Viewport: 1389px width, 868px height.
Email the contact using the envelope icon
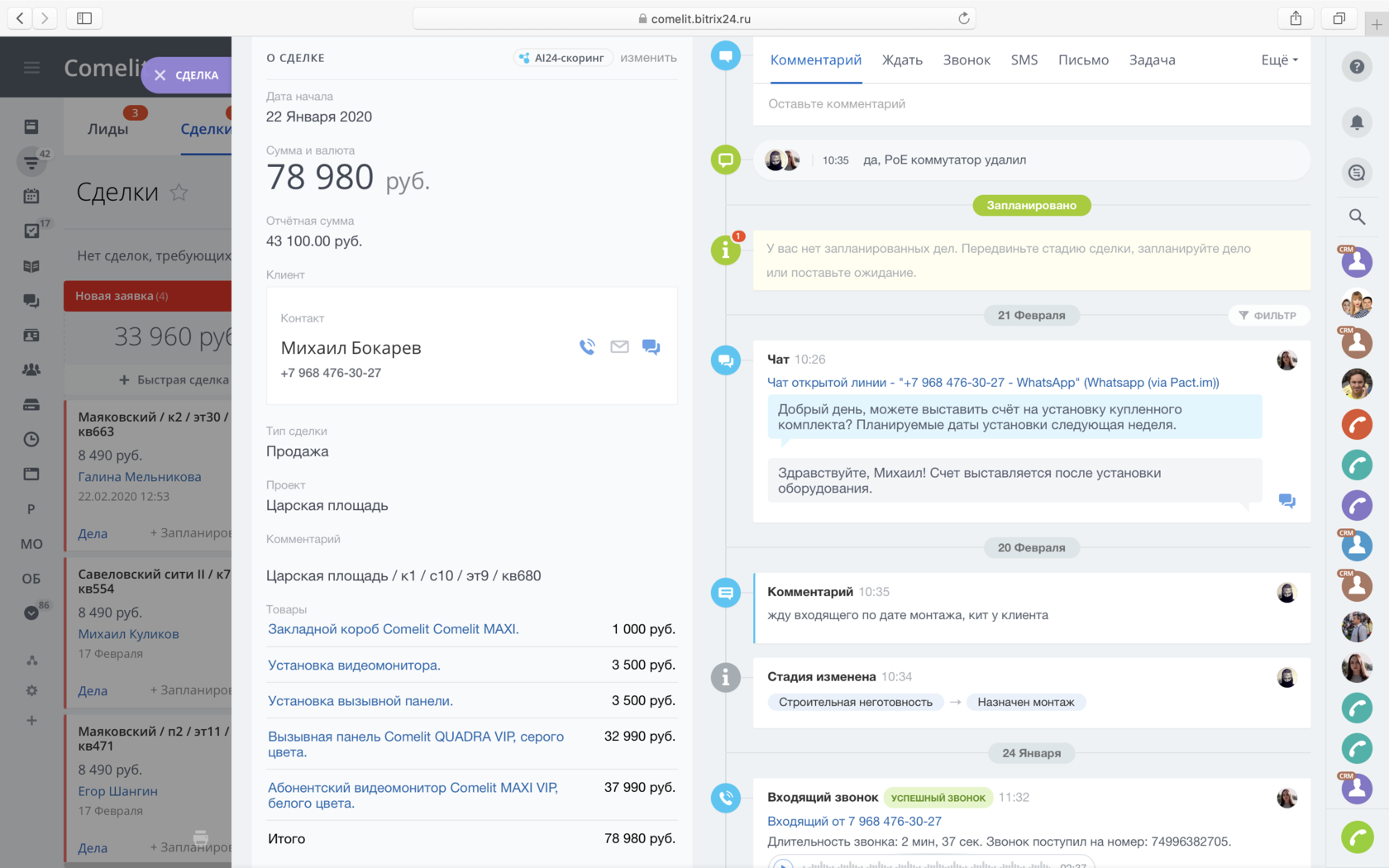(619, 347)
